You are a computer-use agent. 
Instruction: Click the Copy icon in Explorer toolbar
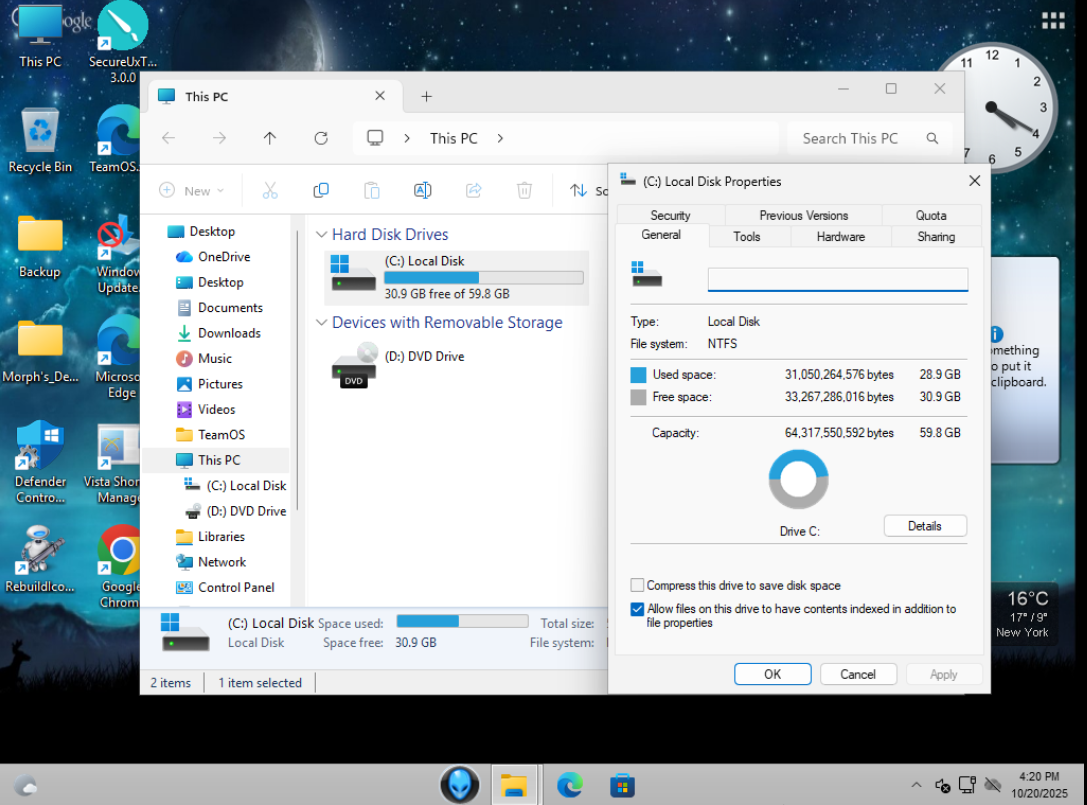pyautogui.click(x=321, y=190)
